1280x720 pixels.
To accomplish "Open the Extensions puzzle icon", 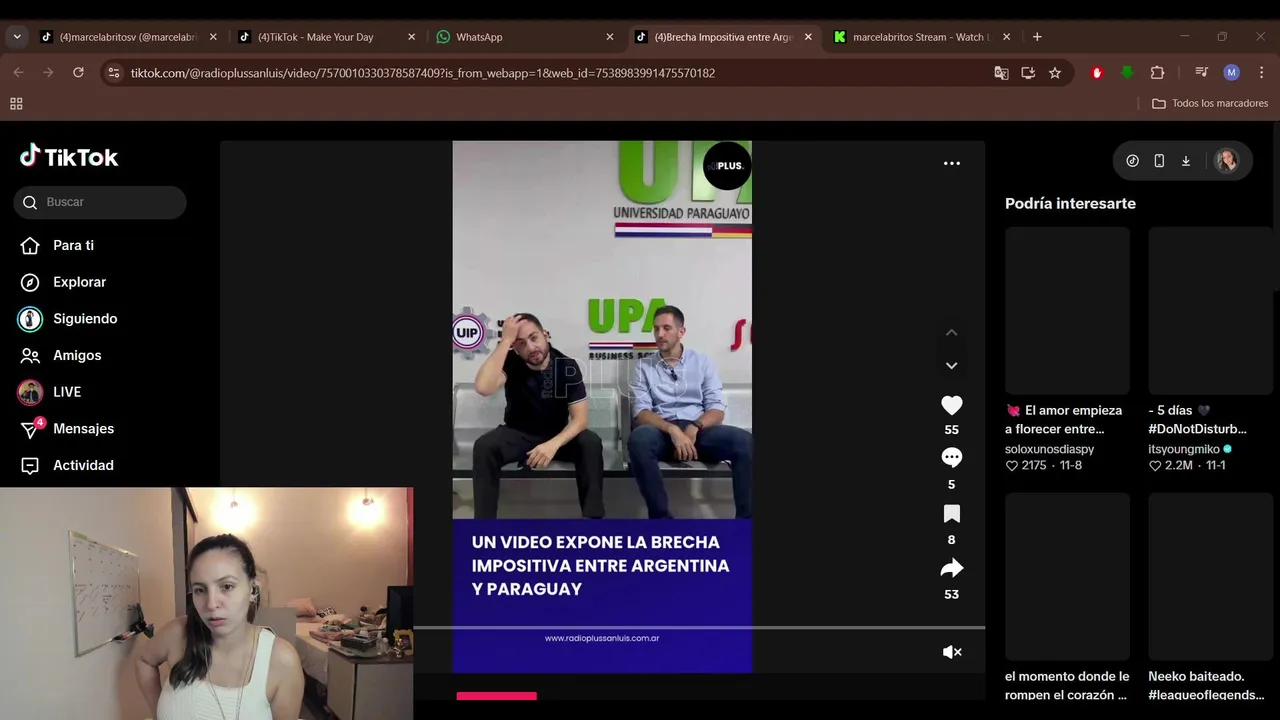I will pyautogui.click(x=1157, y=73).
